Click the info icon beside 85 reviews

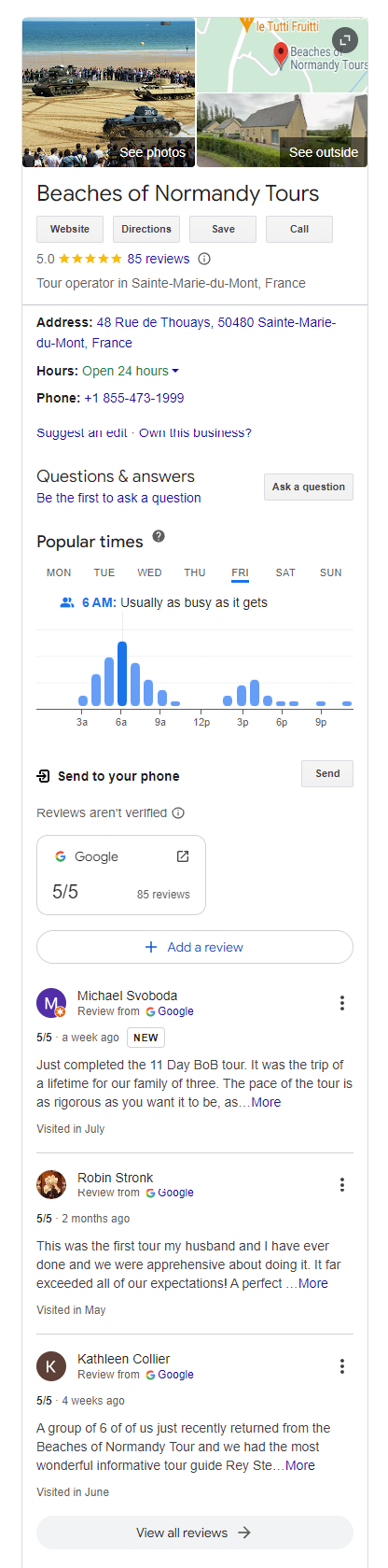pos(204,259)
